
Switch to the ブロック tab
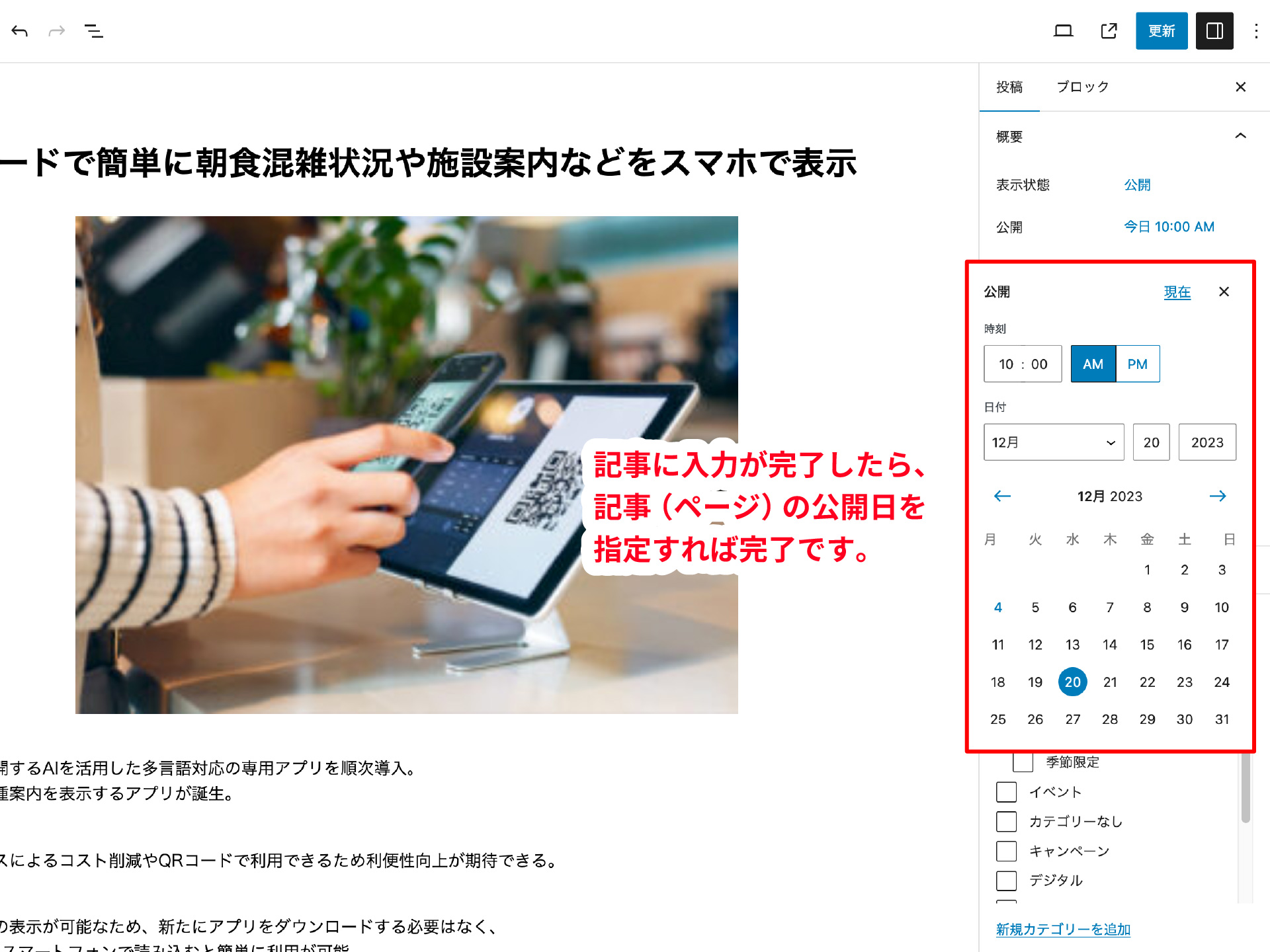click(x=1082, y=87)
